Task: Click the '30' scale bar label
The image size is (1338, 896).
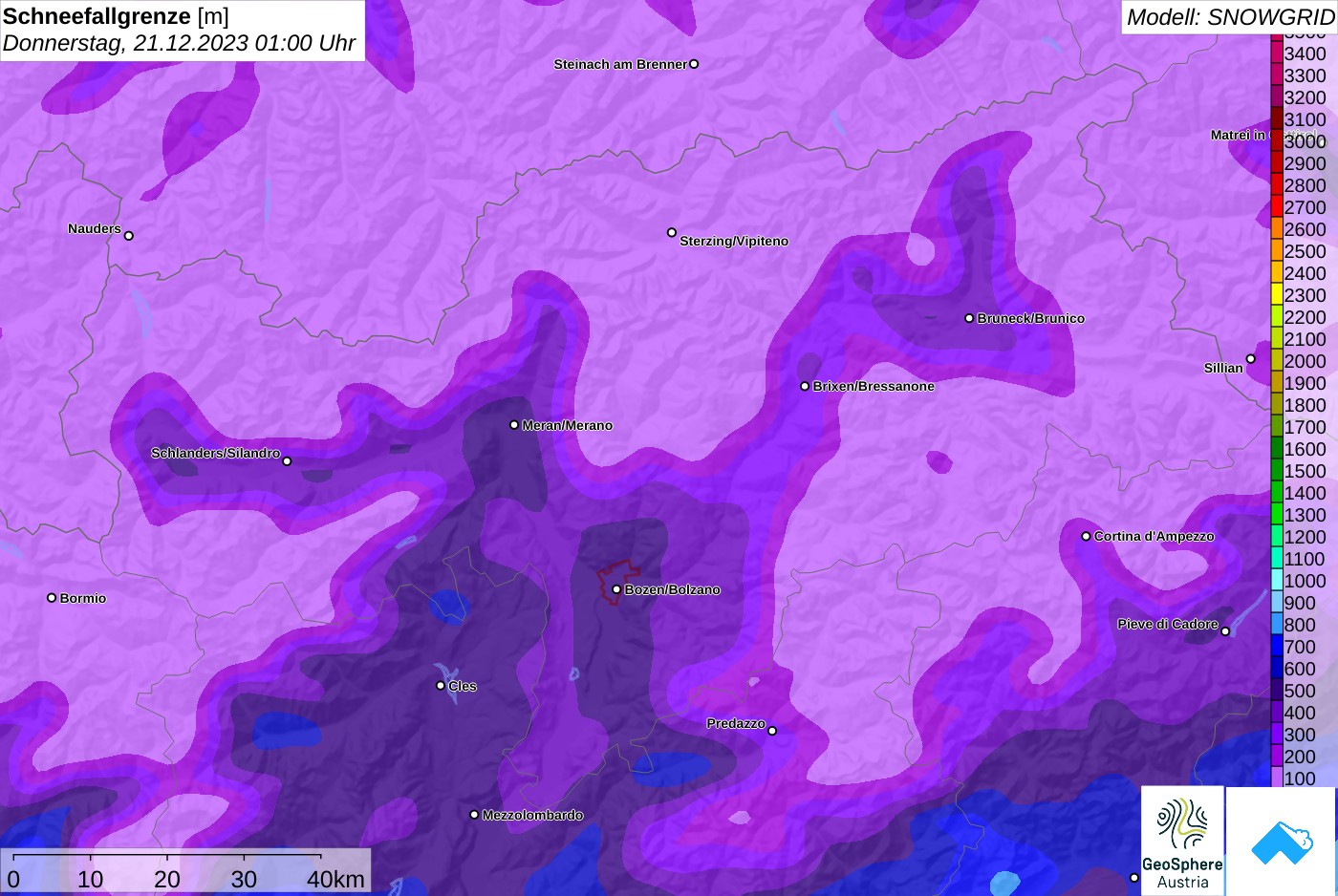Action: (x=244, y=879)
